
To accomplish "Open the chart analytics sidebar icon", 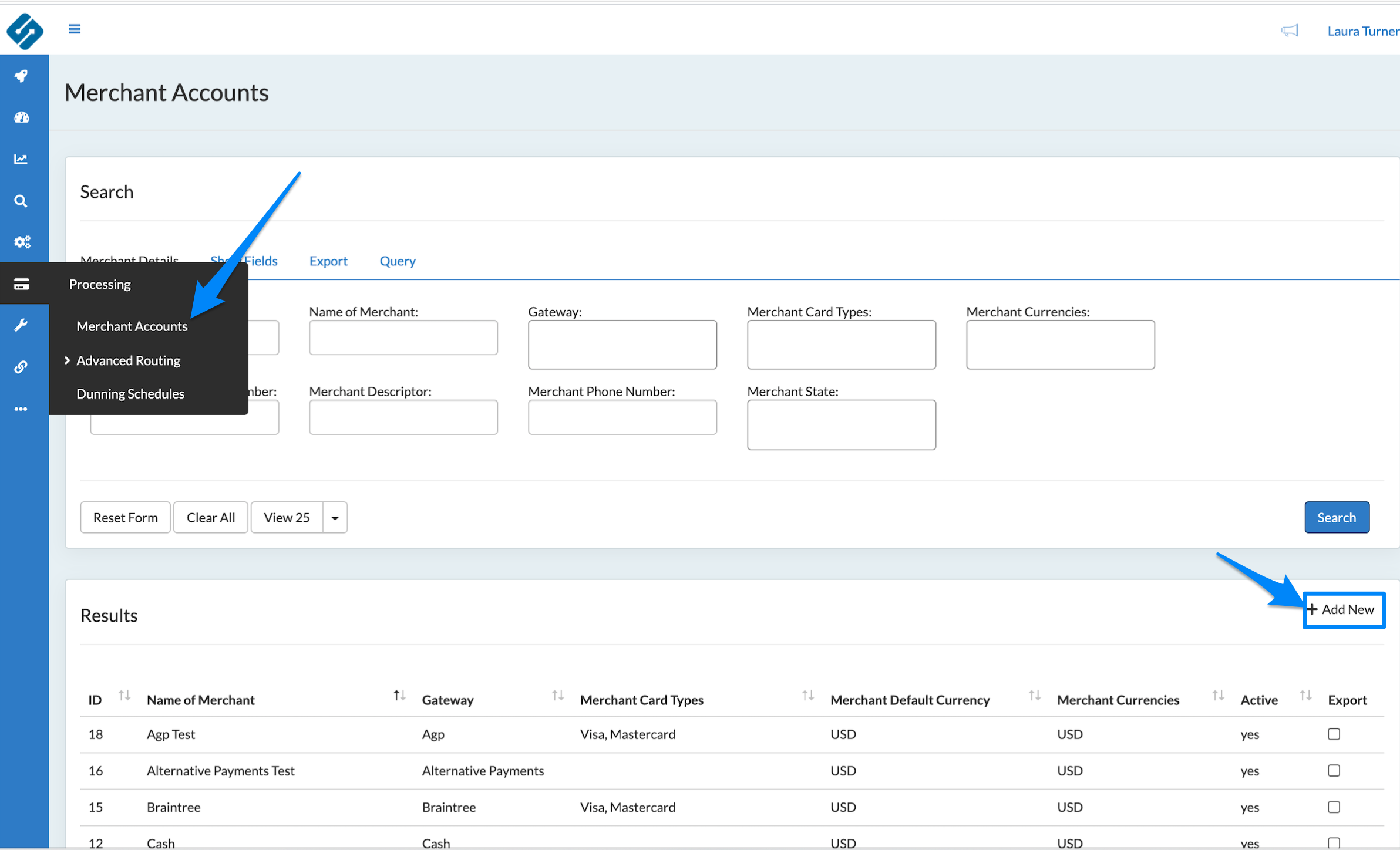I will click(x=22, y=159).
